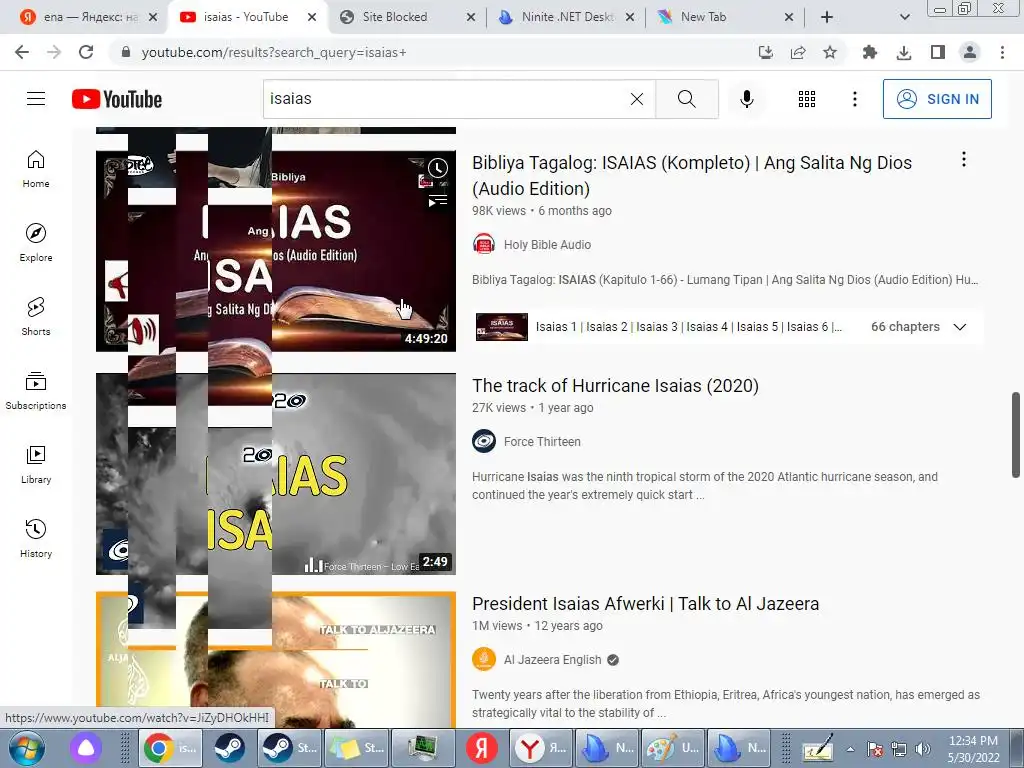Open Force Thirteen channel
Image resolution: width=1024 pixels, height=768 pixels.
point(542,441)
